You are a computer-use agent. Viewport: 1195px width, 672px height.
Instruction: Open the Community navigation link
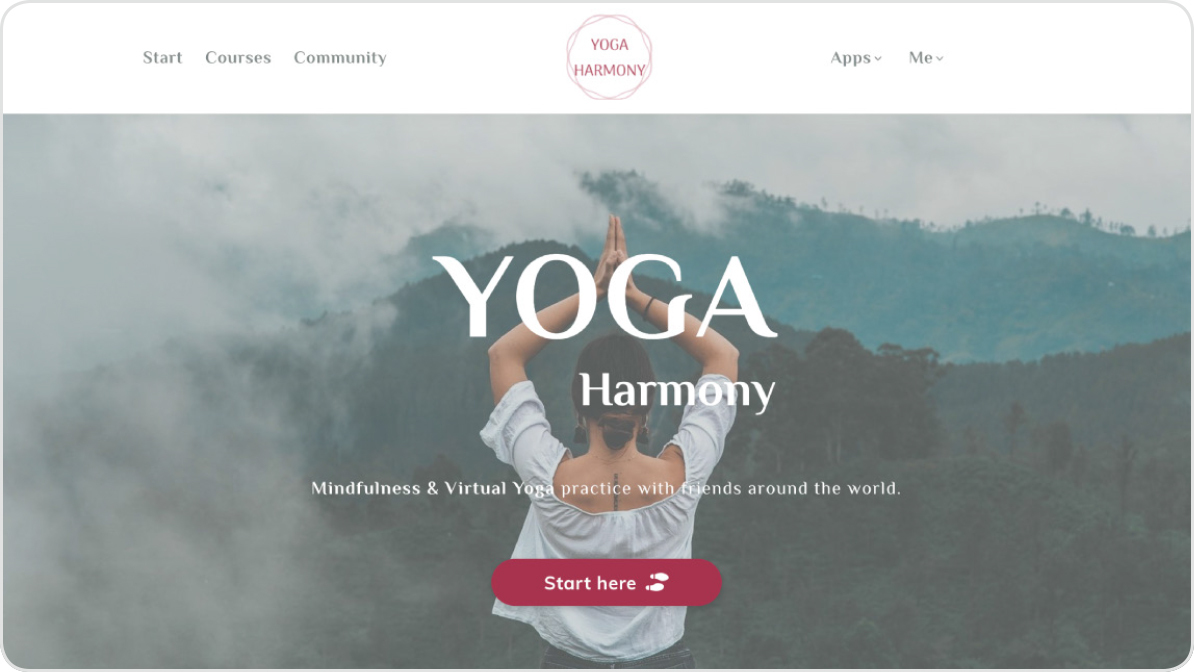point(340,58)
